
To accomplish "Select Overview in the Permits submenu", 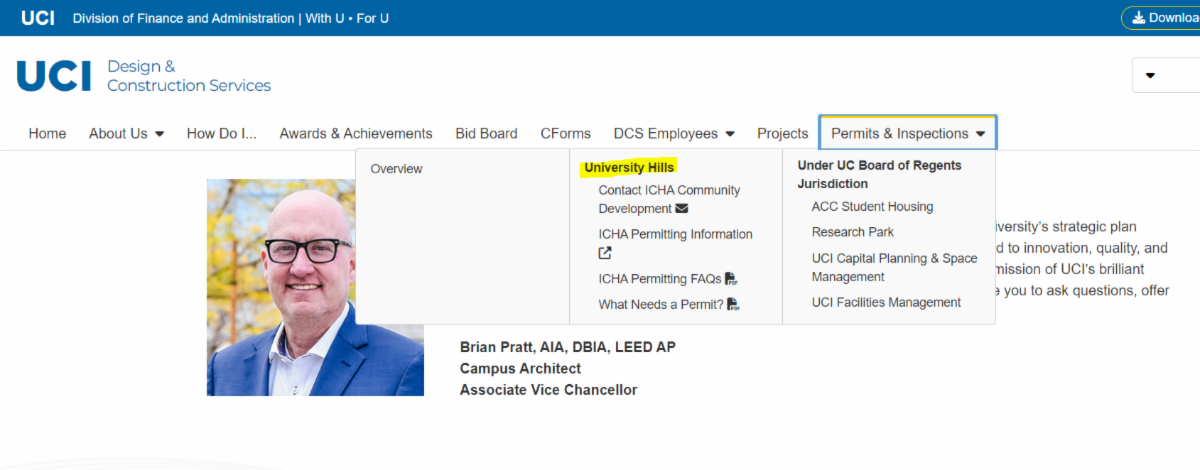I will [x=396, y=169].
